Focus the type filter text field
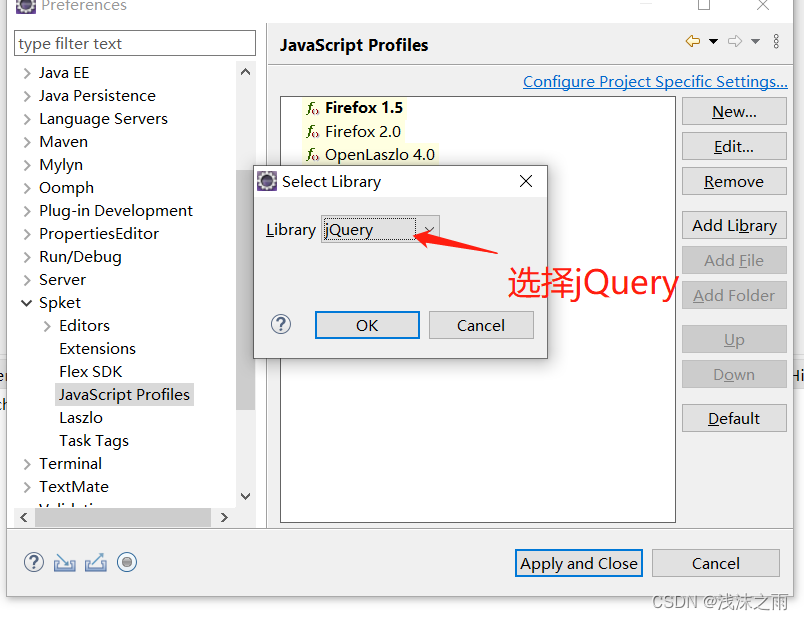Screen dimensions: 804x620 tap(135, 43)
